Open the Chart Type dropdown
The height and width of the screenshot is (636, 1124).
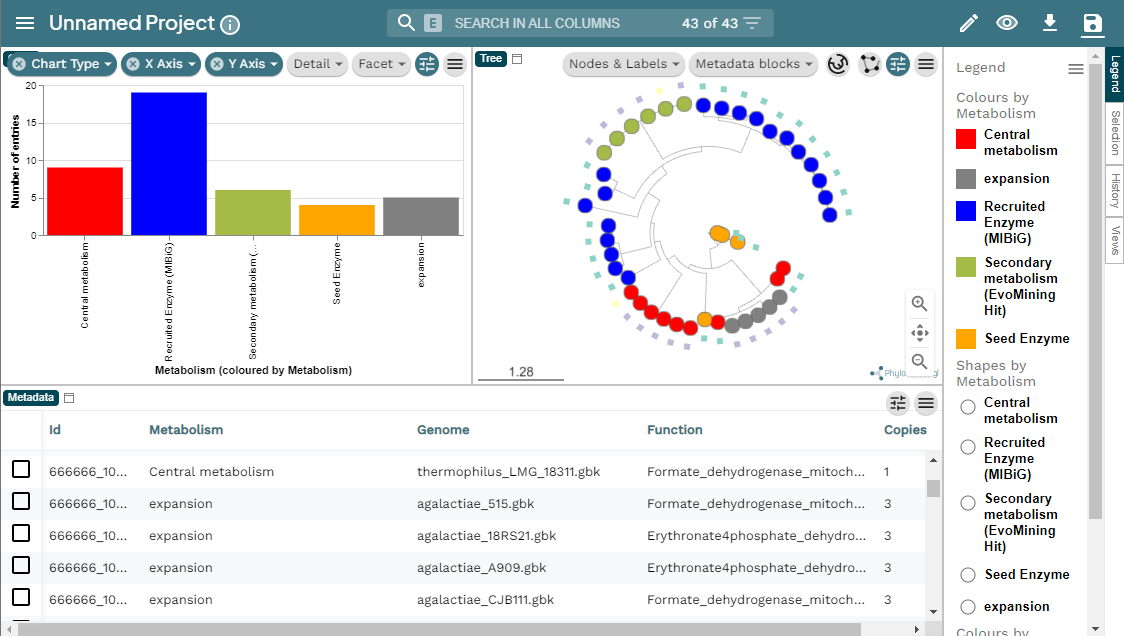(60, 63)
